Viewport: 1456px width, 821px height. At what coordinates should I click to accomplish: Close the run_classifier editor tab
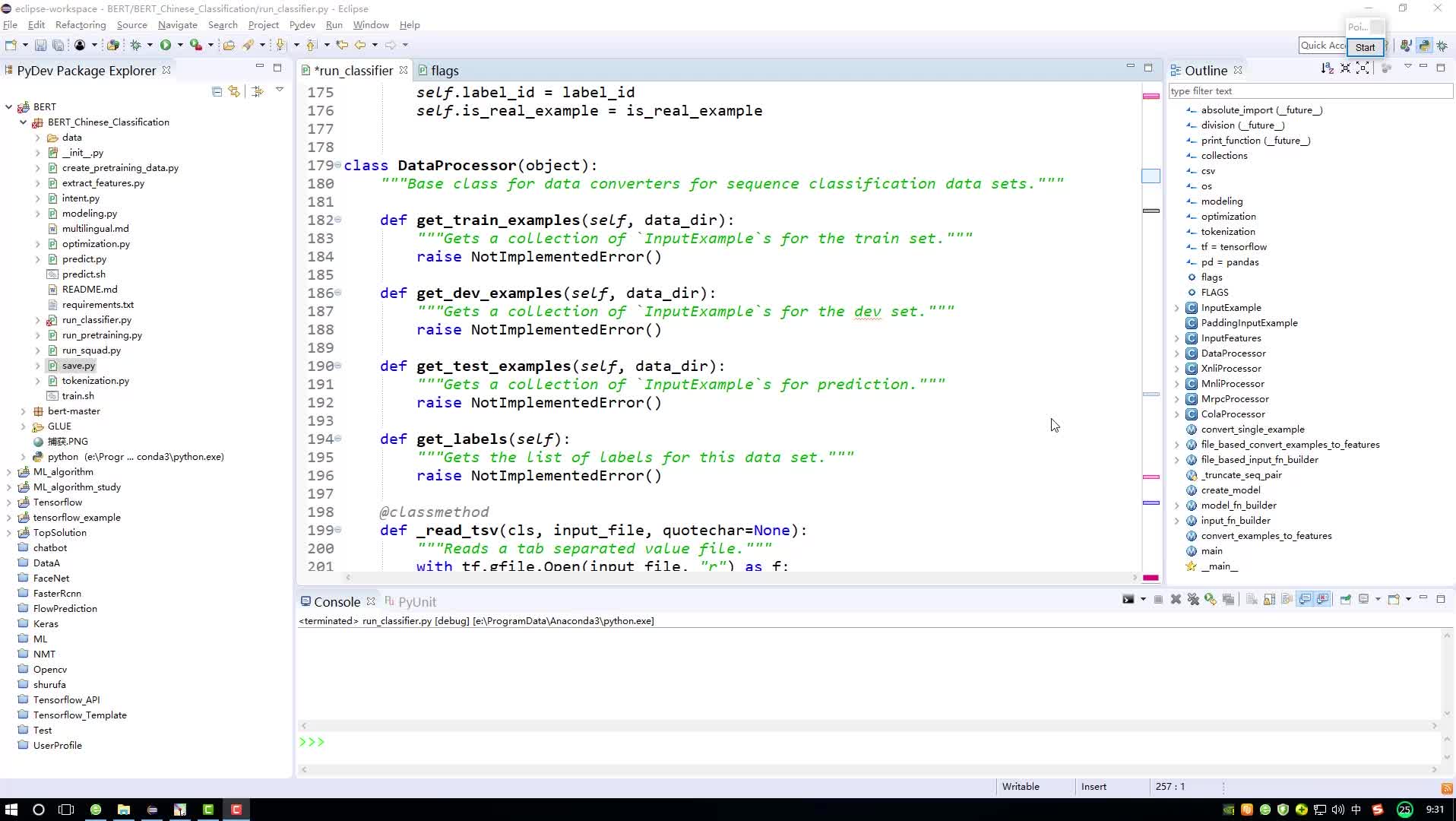click(404, 70)
